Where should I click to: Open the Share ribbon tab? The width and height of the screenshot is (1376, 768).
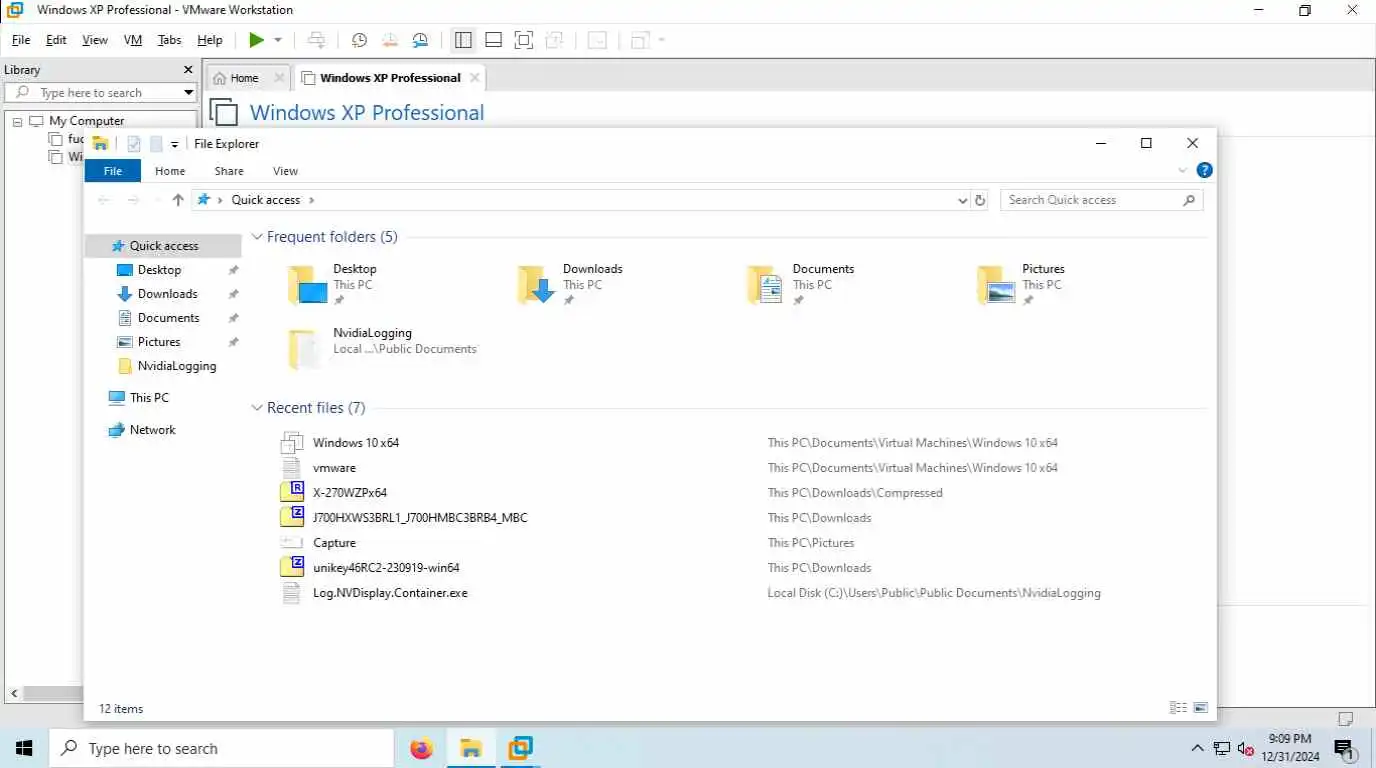[x=229, y=171]
